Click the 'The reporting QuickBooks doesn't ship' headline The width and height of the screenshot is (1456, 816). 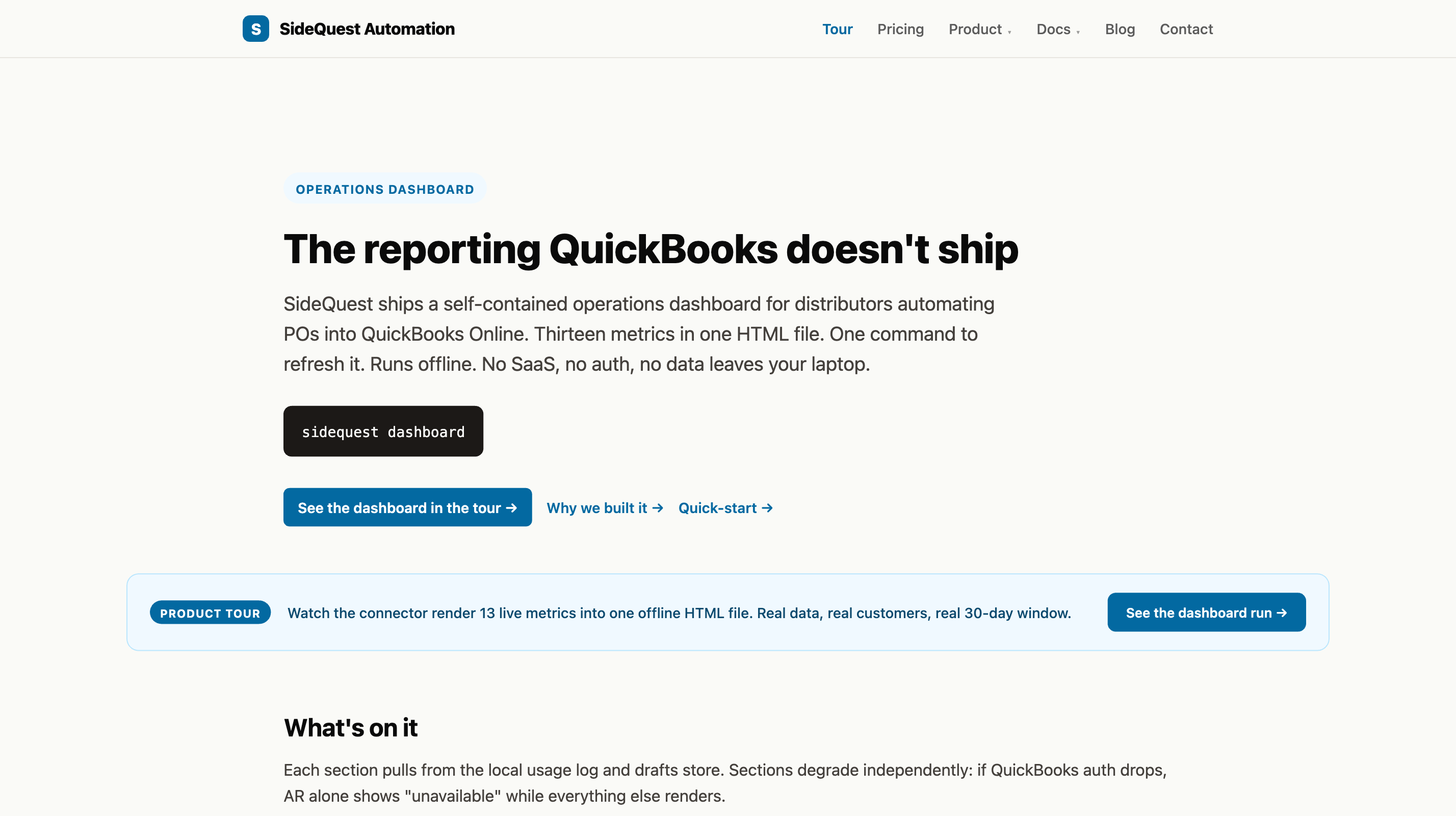point(651,249)
